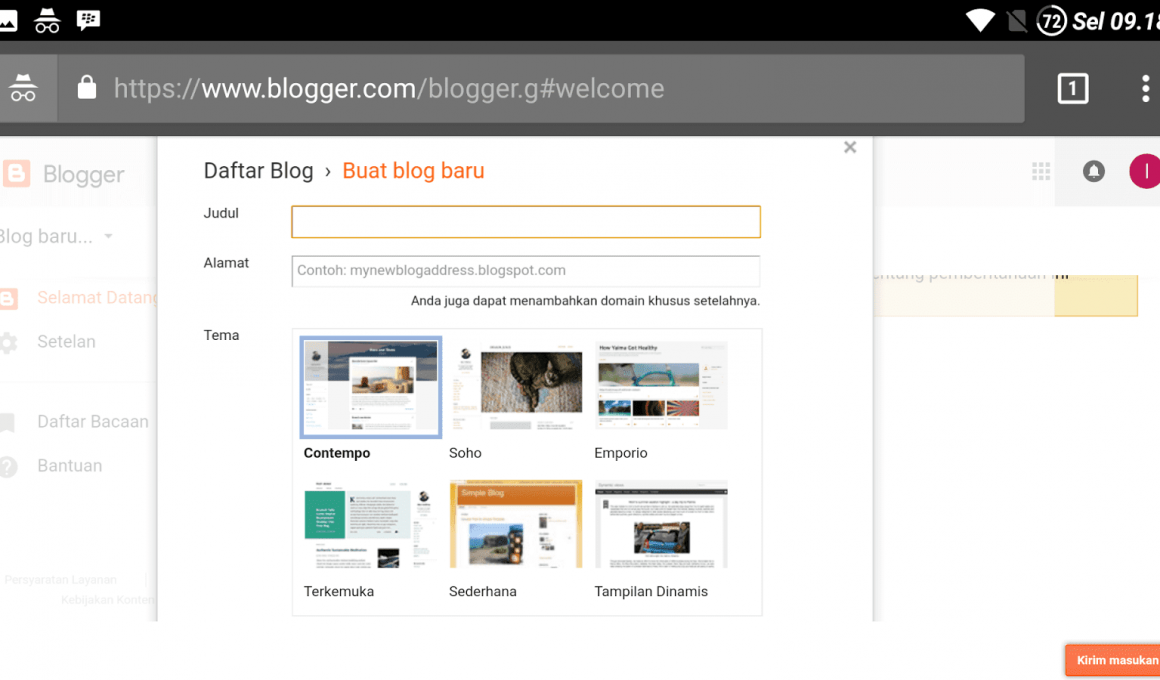Click the Daftar Blog breadcrumb text
This screenshot has width=1160, height=680.
[x=258, y=171]
